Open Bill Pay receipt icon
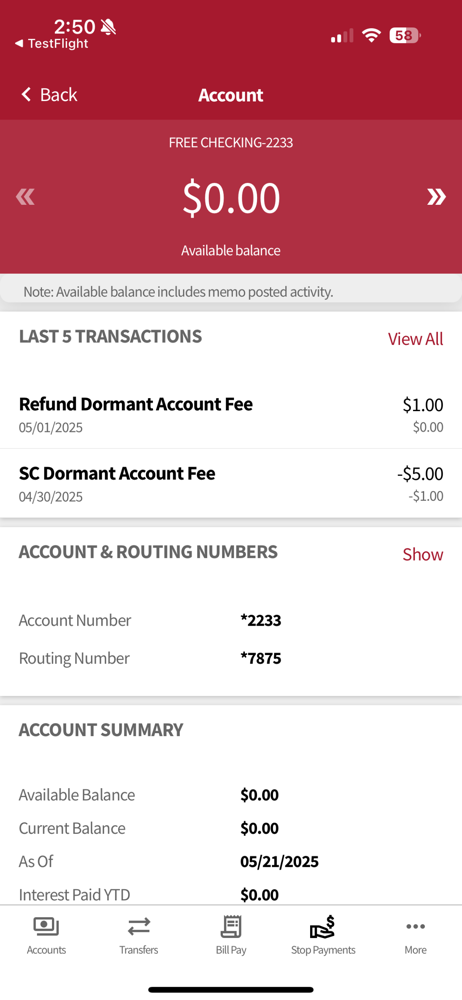The width and height of the screenshot is (462, 1000). pyautogui.click(x=230, y=927)
